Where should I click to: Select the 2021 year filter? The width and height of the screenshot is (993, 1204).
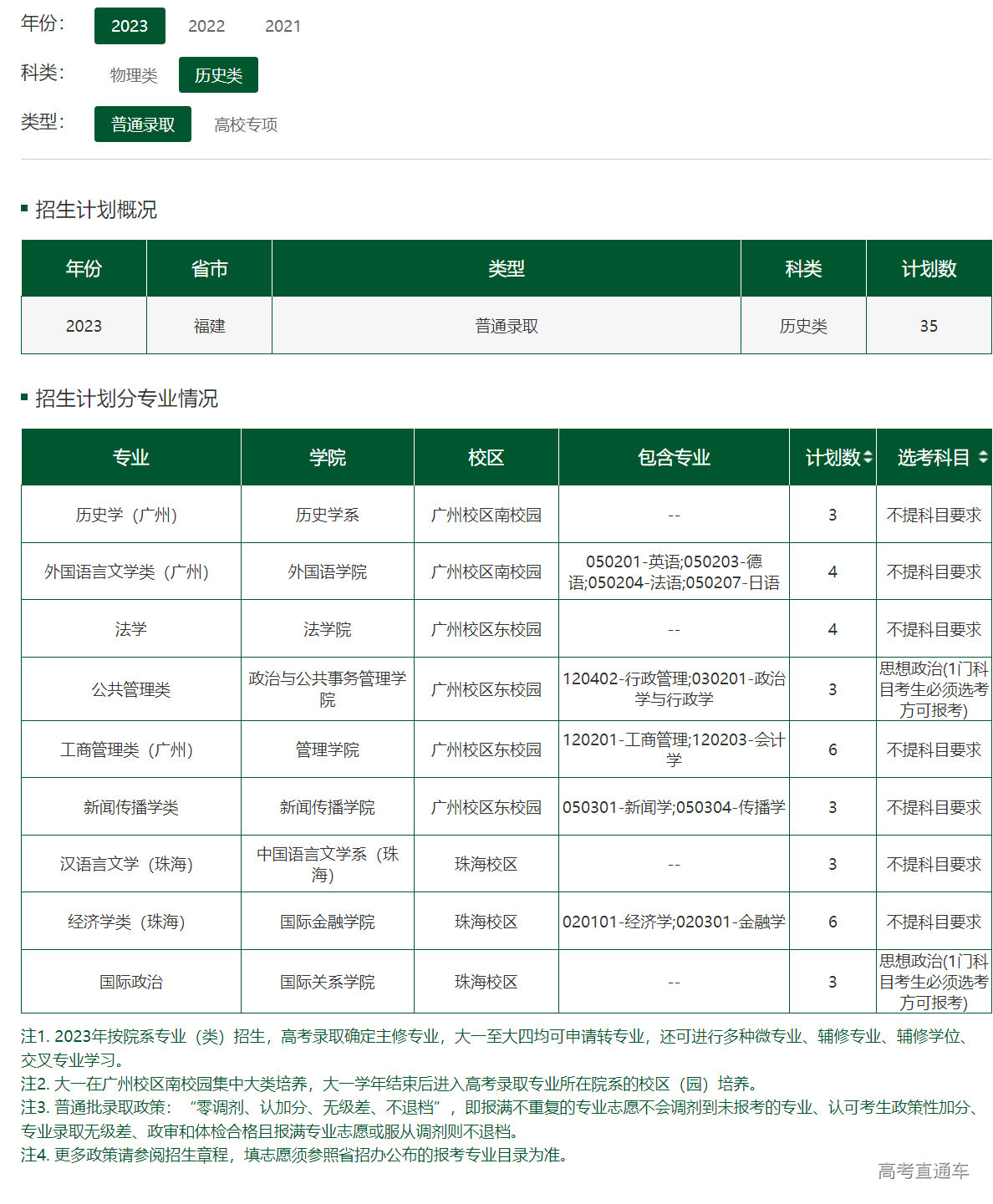click(x=283, y=26)
